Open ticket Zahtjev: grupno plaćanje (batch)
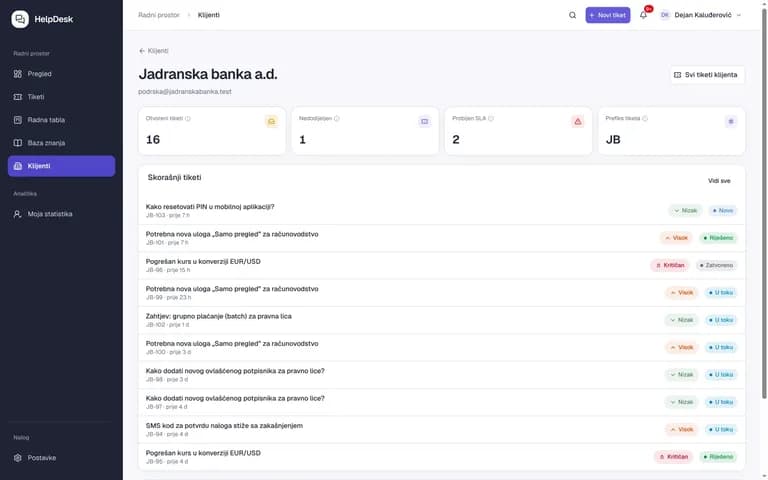The image size is (768, 480). [x=441, y=320]
